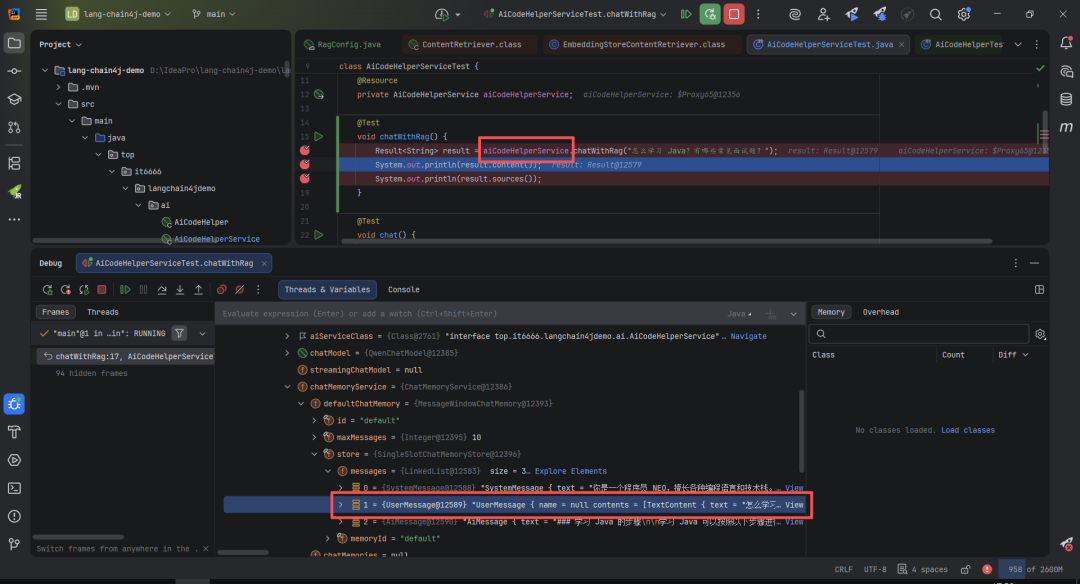Toggle read-only lock in status bar
Screen dimensions: 1080x584
point(966,570)
